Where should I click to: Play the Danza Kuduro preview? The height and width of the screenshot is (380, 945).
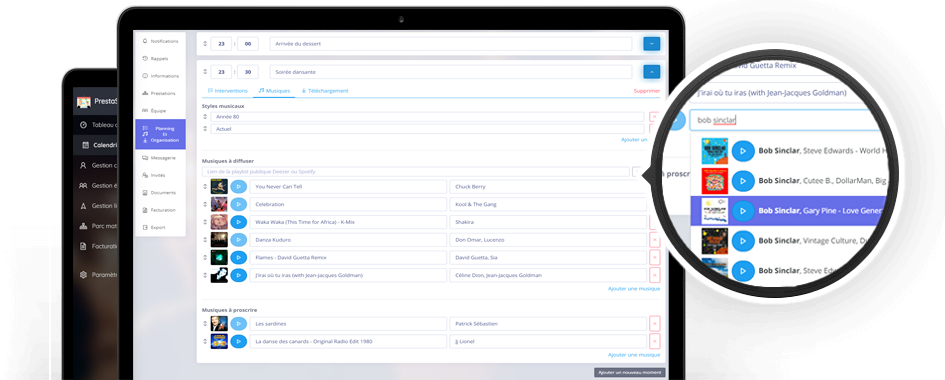point(239,240)
